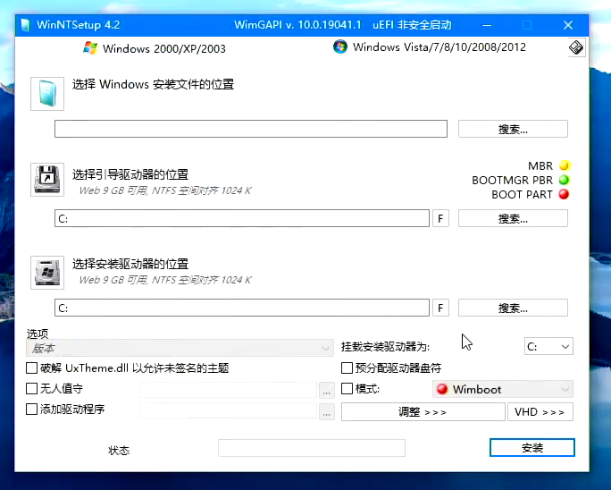Click search button for installation drive location

click(513, 308)
